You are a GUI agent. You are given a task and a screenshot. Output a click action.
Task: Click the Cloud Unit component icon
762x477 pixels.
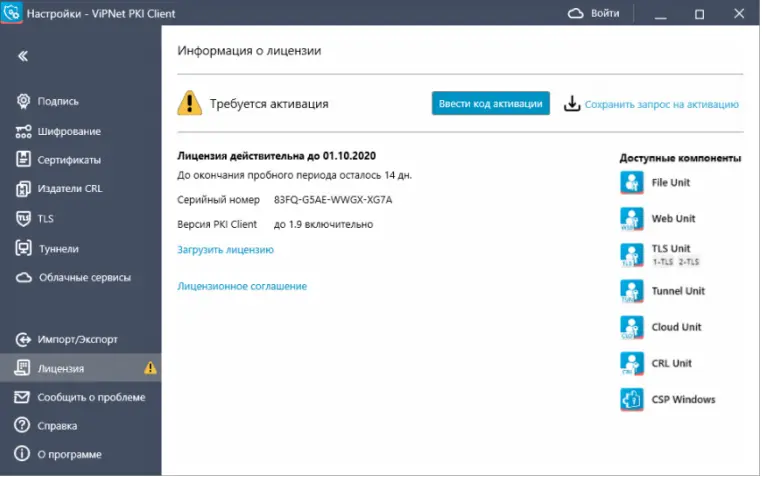(632, 327)
